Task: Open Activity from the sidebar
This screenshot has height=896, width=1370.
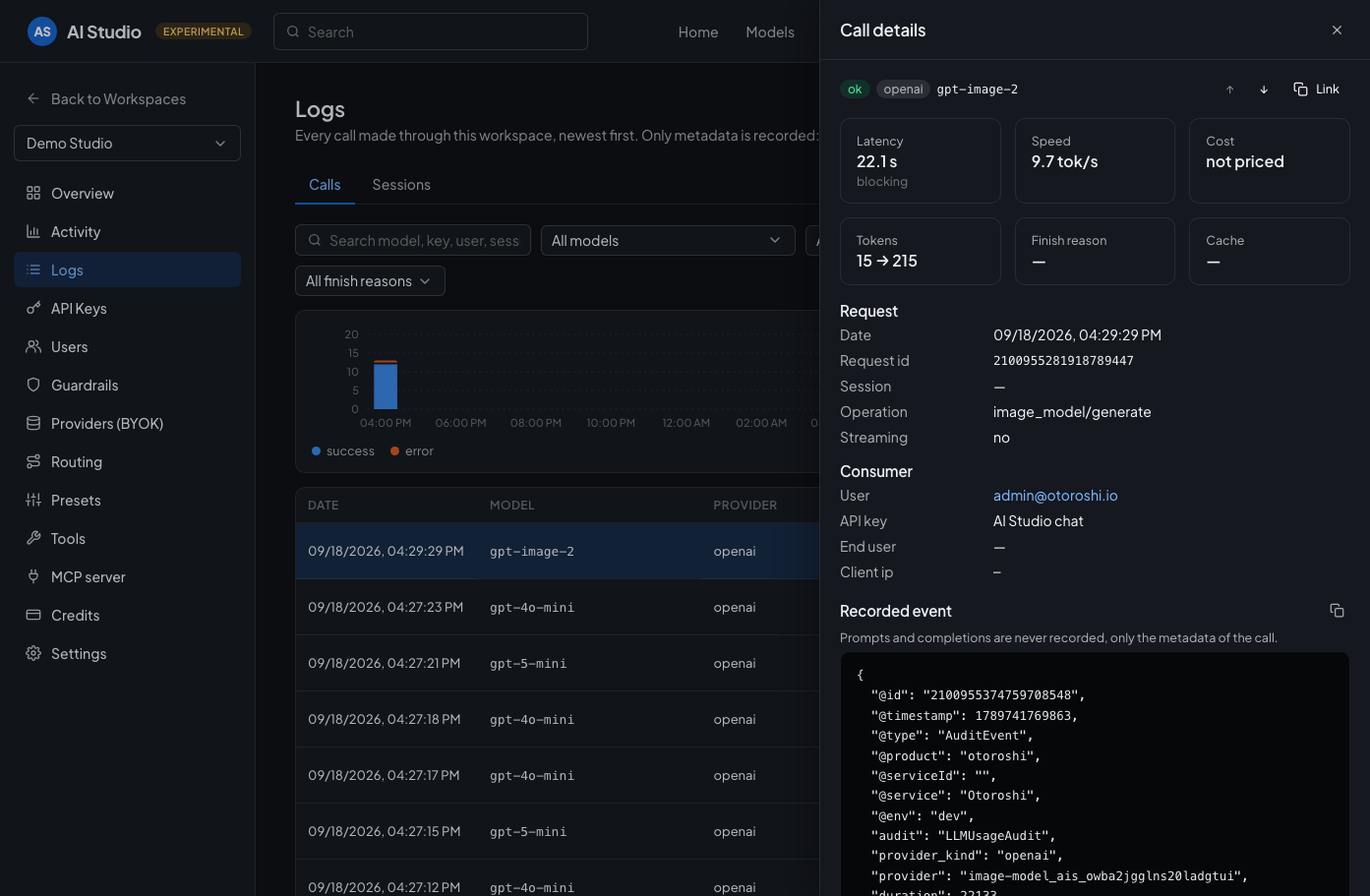Action: (127, 232)
